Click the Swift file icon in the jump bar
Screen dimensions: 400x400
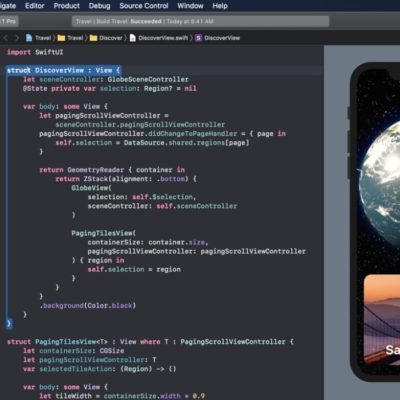(133, 38)
